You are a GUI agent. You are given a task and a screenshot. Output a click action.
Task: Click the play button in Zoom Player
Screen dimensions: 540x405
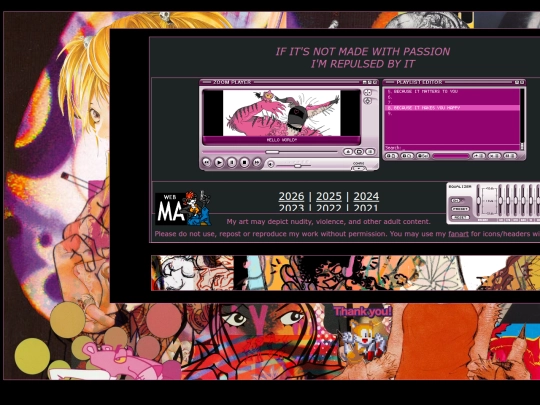219,162
